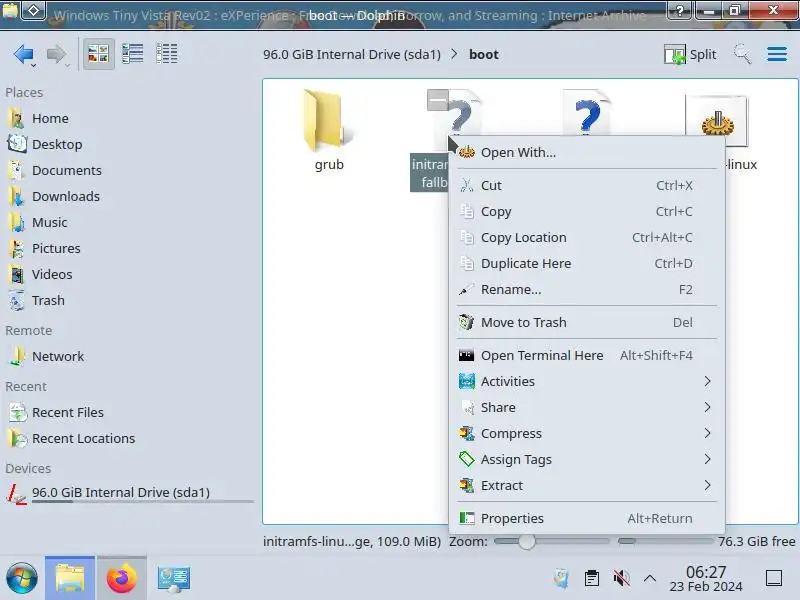Open Pictures in Places

[x=56, y=248]
